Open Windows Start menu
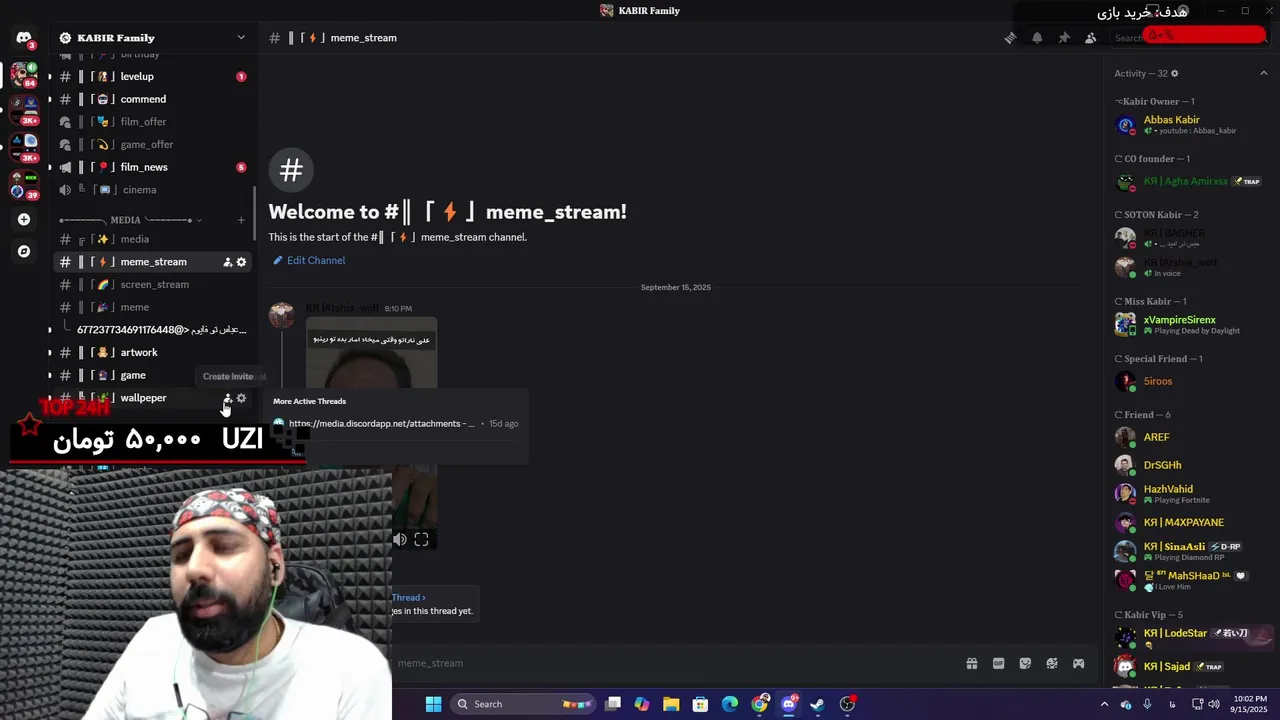This screenshot has width=1280, height=720. coord(433,704)
